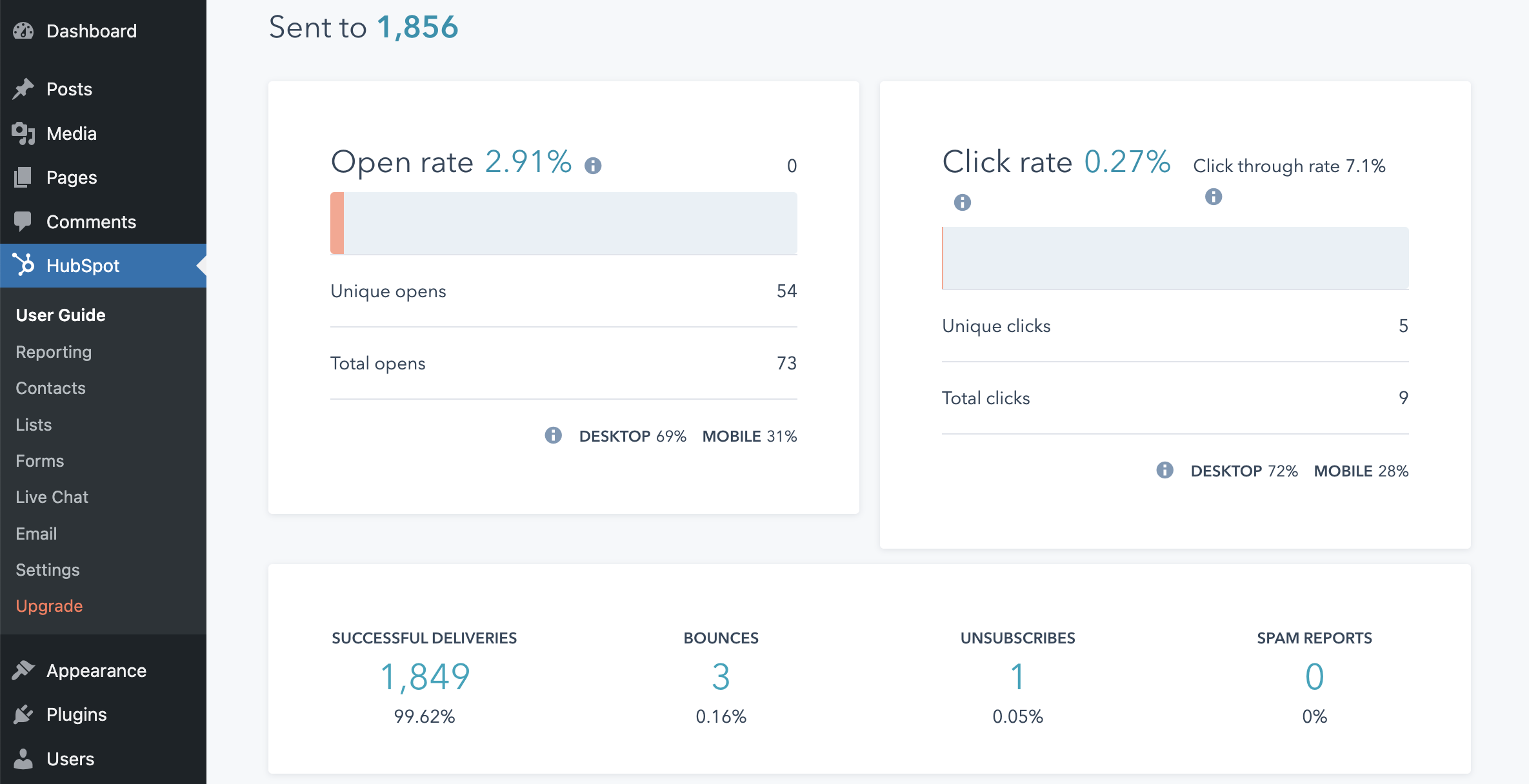Screen dimensions: 1529x784
Task: Click the orange Upgrade link
Action: [49, 606]
